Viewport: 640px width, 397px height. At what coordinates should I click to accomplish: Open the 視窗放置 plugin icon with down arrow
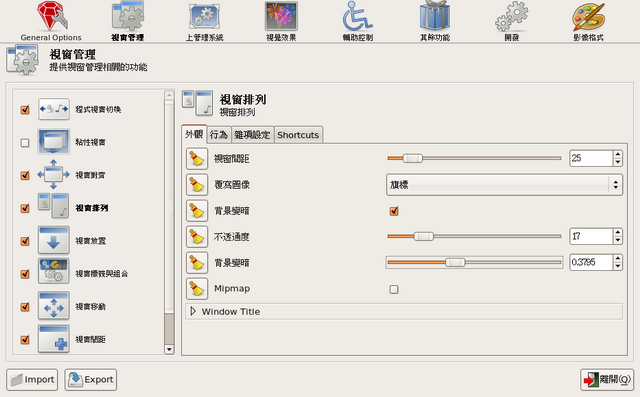tap(53, 240)
